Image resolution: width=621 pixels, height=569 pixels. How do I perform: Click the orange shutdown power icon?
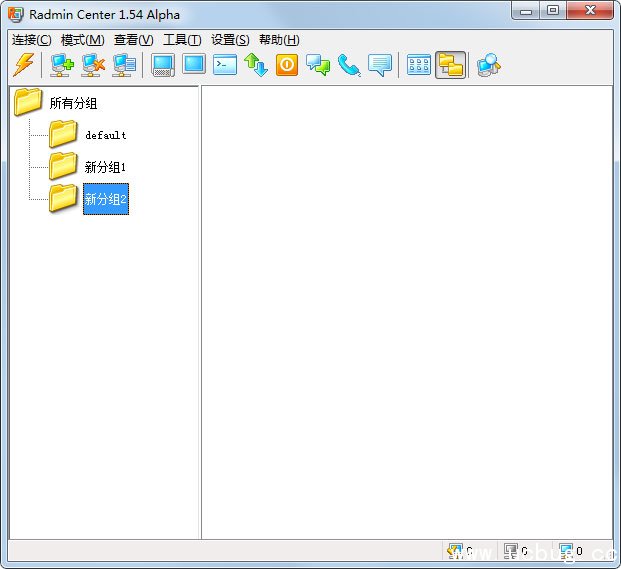(287, 65)
